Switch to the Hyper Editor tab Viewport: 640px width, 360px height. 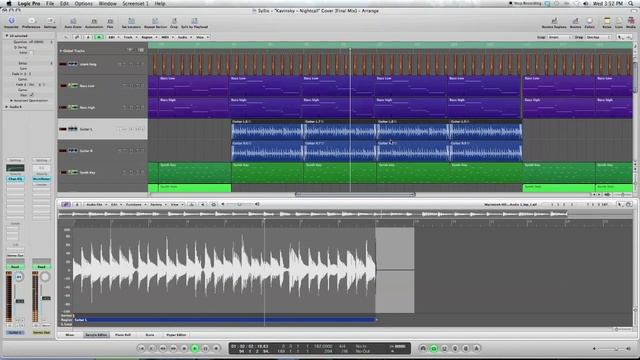(176, 335)
